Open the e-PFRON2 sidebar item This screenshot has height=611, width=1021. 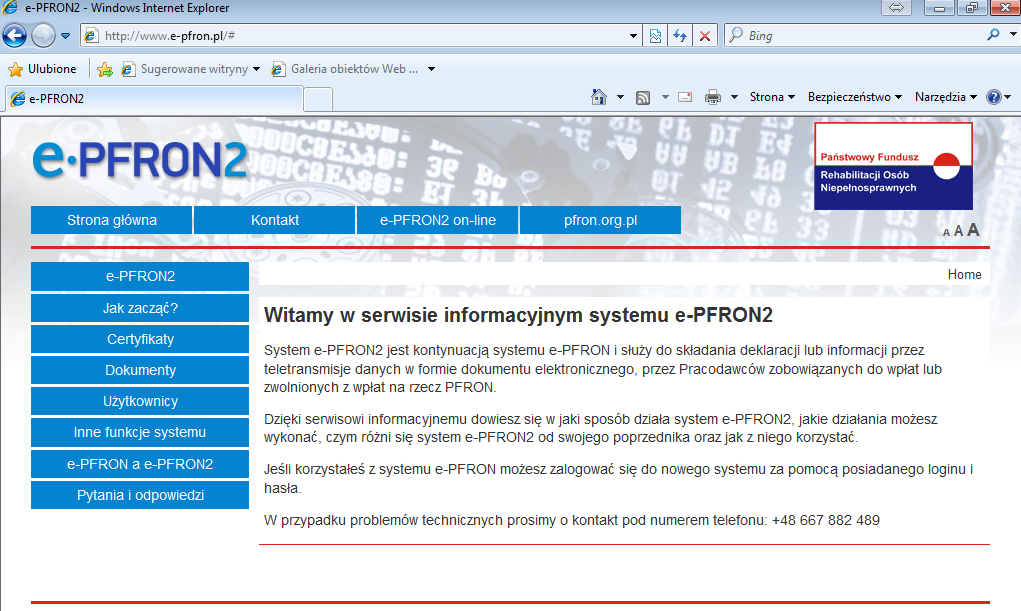140,276
